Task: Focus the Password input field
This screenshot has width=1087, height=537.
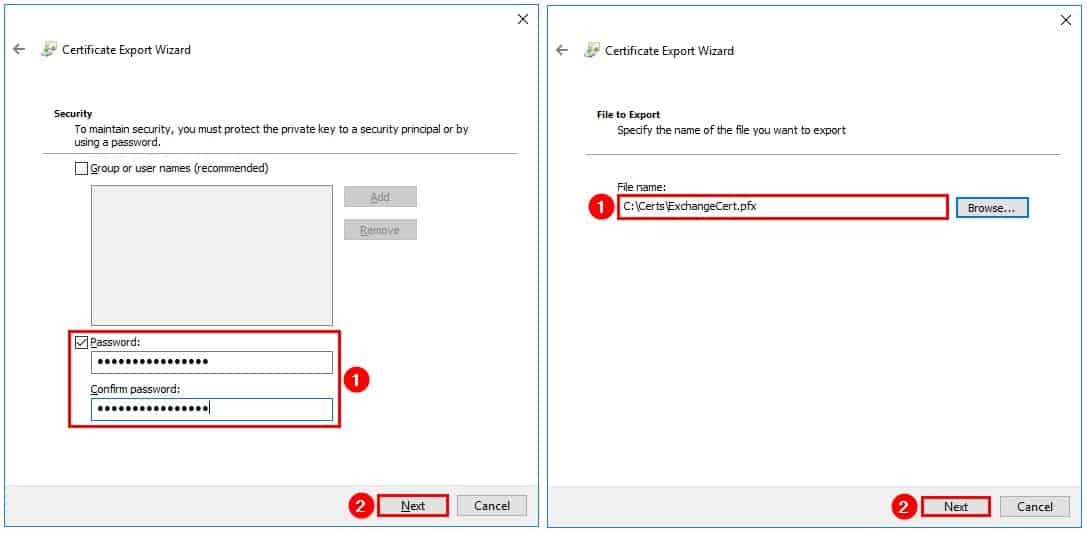Action: click(211, 362)
